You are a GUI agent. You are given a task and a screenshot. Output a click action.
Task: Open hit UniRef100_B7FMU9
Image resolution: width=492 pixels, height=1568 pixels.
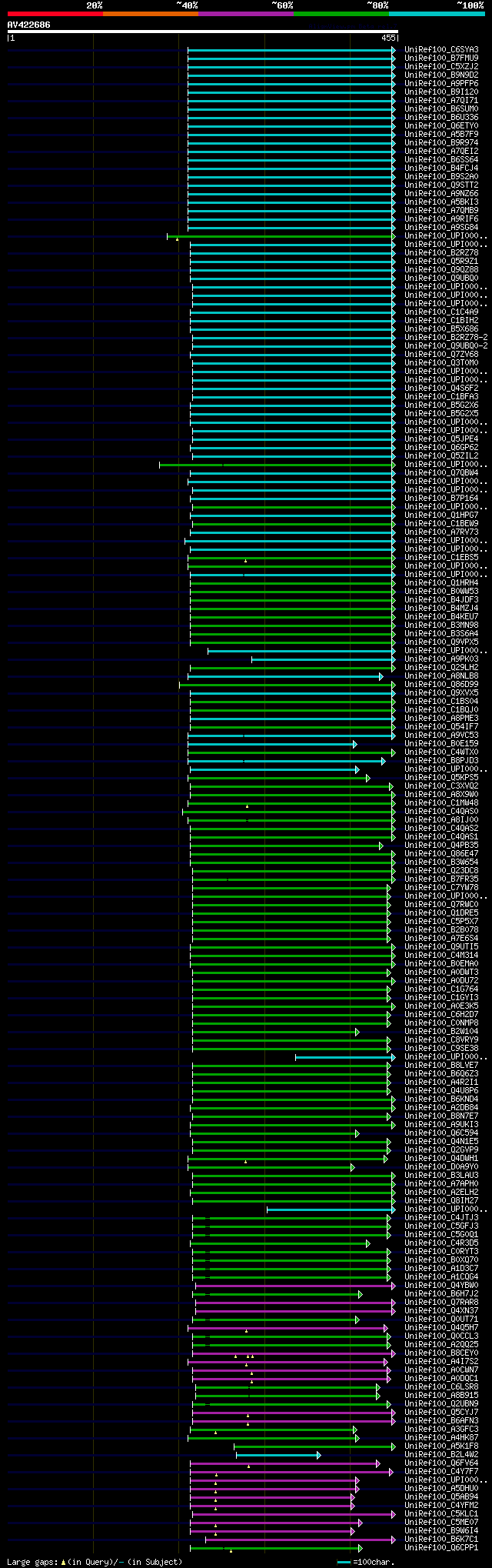[x=441, y=58]
